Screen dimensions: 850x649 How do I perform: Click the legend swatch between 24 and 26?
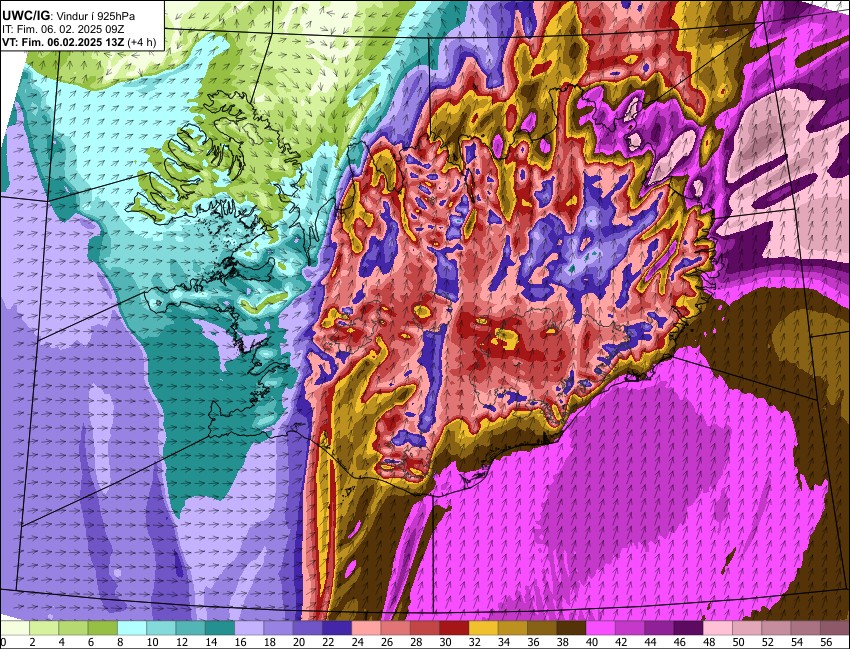[366, 628]
